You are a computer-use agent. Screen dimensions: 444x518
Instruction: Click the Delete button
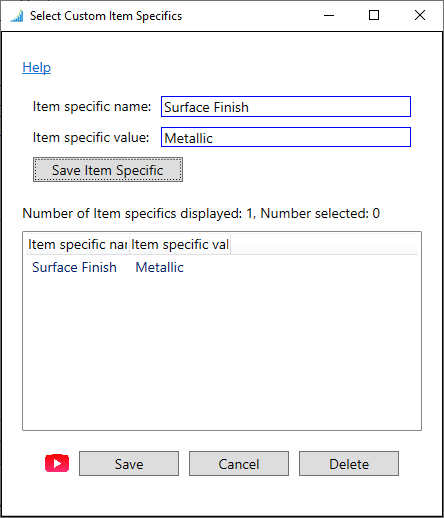[x=349, y=464]
